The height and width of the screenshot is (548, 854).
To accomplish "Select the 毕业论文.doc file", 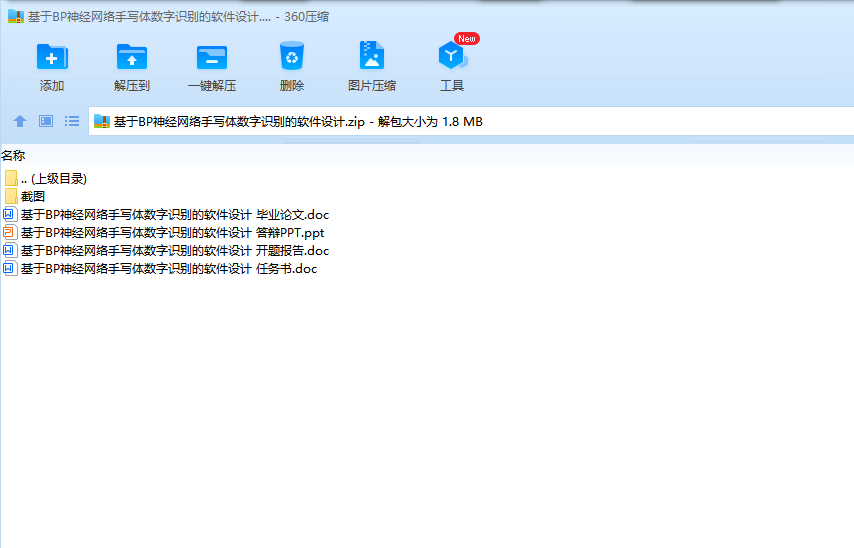I will 166,215.
